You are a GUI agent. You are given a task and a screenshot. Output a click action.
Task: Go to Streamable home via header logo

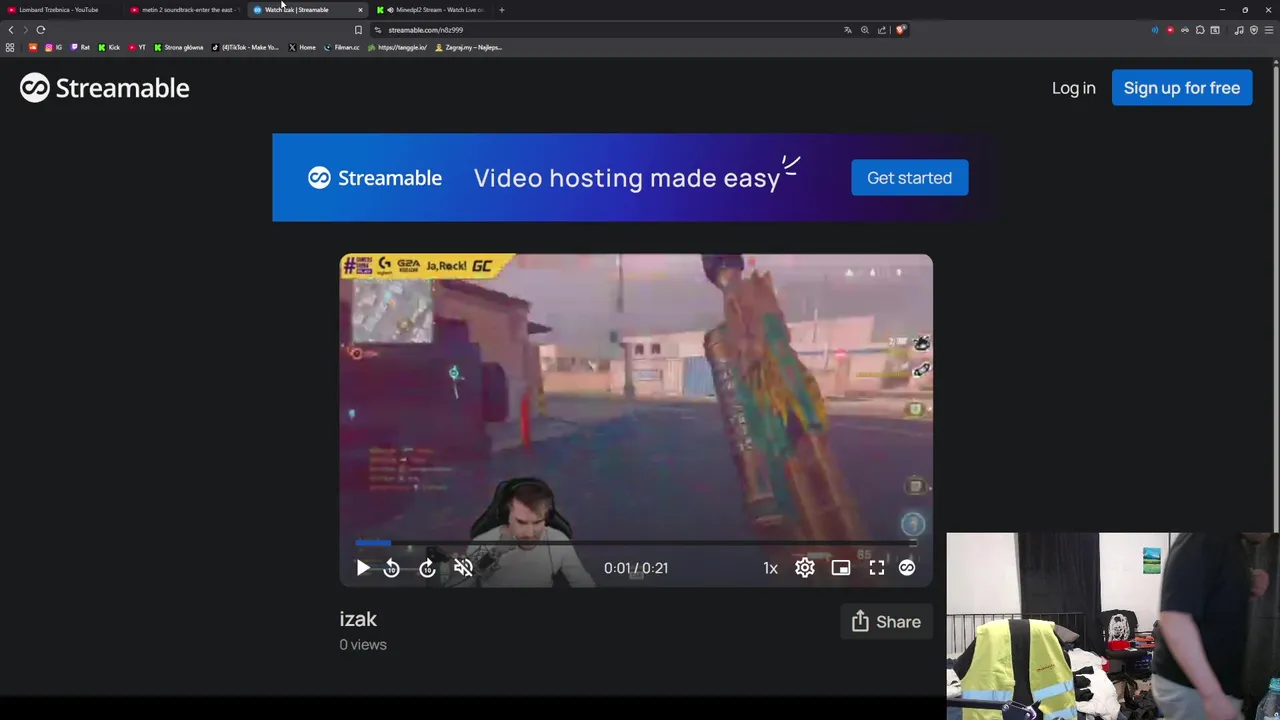[x=104, y=88]
